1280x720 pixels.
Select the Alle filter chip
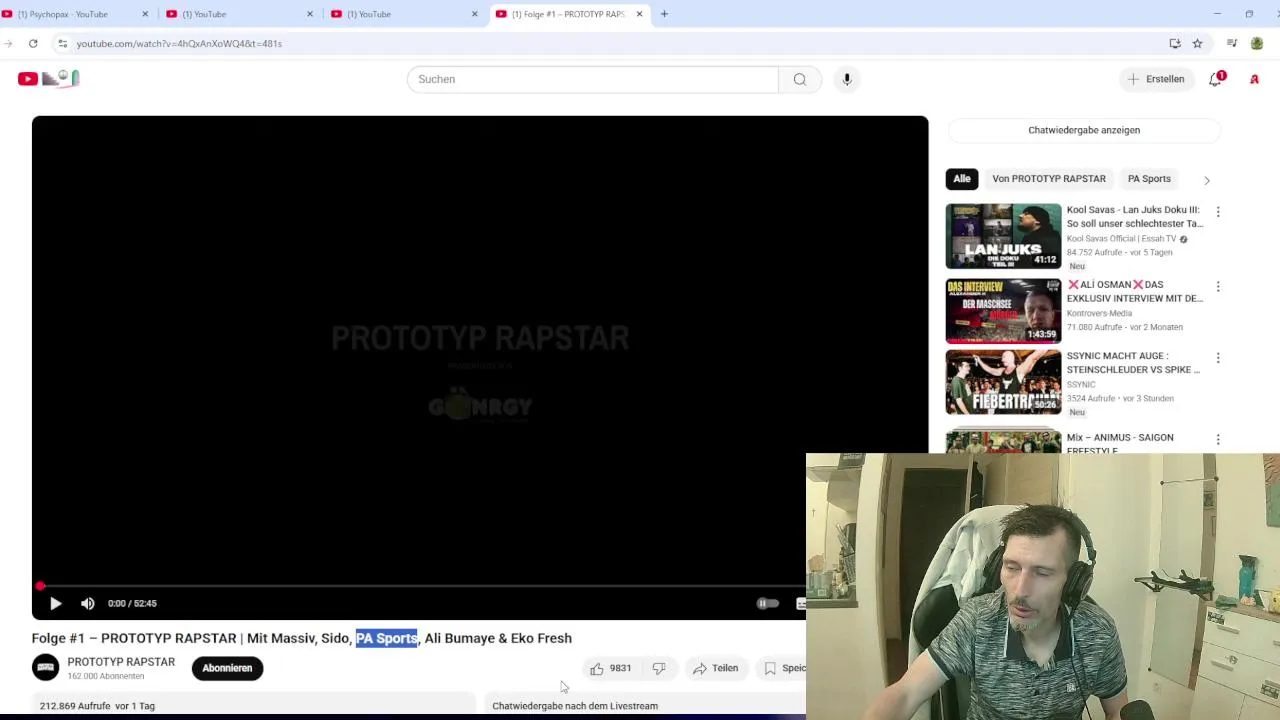962,179
